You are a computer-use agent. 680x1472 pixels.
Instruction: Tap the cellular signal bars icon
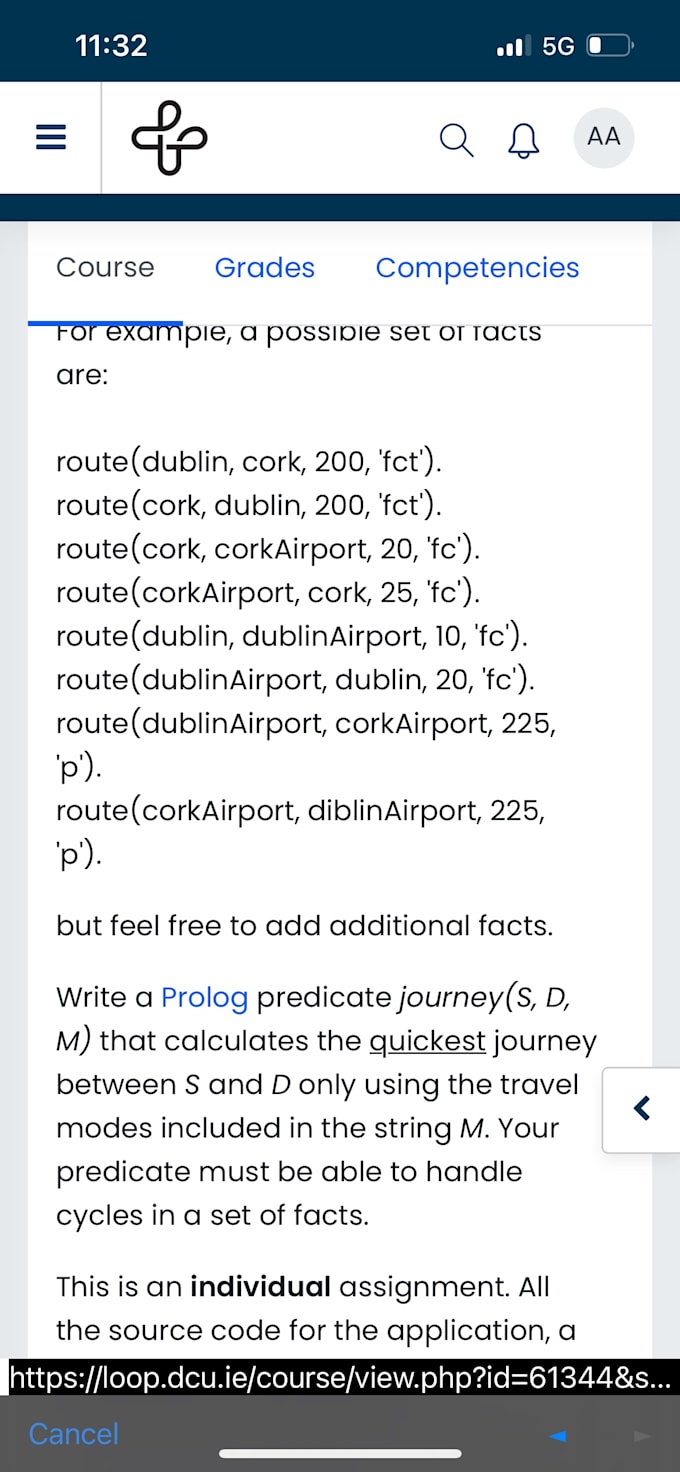click(514, 46)
